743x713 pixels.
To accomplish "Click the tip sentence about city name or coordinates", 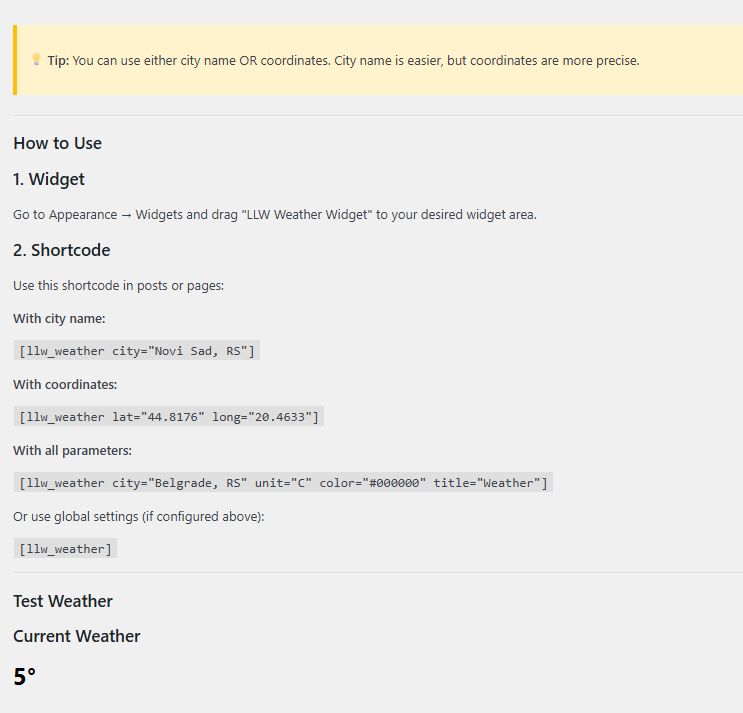I will pos(355,61).
